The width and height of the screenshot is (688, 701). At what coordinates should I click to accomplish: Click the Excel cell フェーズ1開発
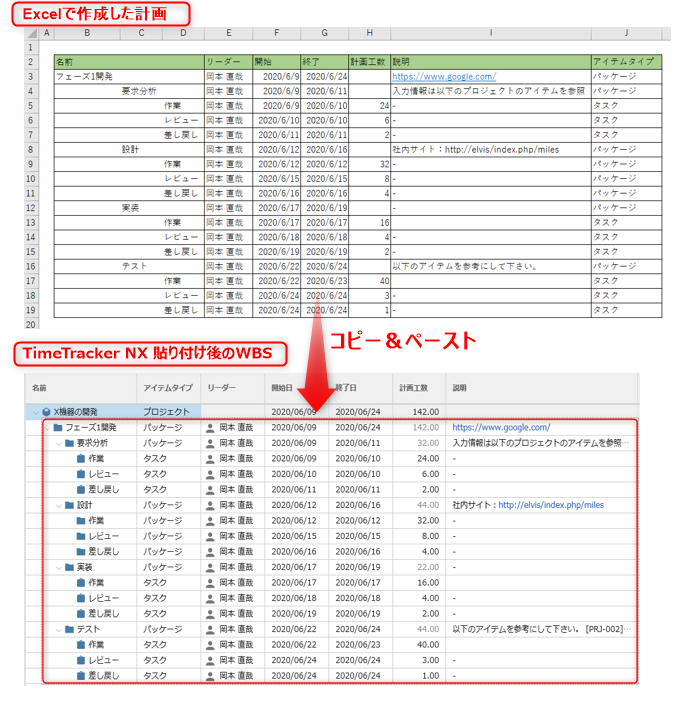tap(129, 76)
